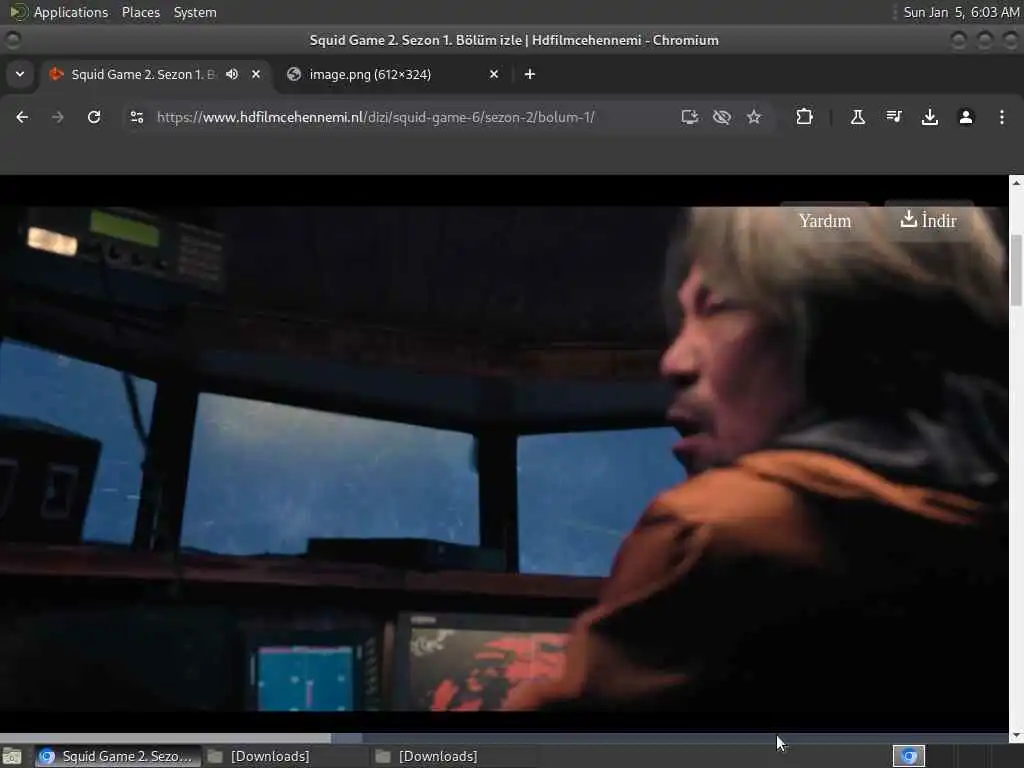Viewport: 1024px width, 768px height.
Task: View site information icon in address bar
Action: pyautogui.click(x=136, y=117)
